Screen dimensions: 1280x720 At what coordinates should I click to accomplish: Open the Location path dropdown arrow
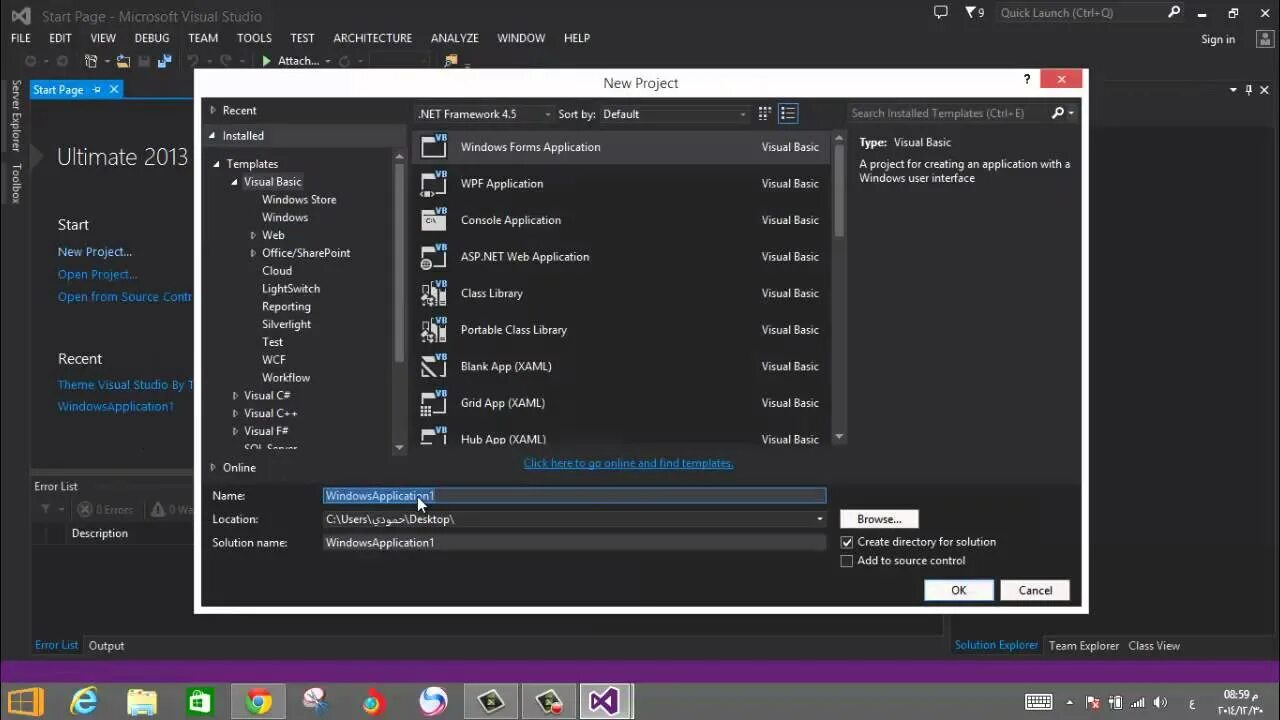[820, 519]
